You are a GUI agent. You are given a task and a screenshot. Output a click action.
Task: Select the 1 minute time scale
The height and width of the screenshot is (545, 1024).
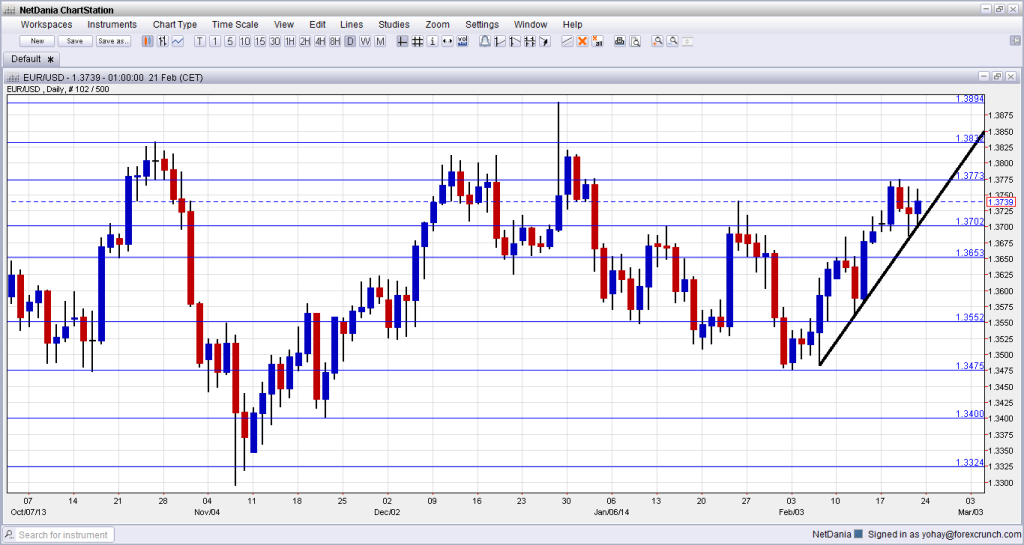pyautogui.click(x=215, y=41)
